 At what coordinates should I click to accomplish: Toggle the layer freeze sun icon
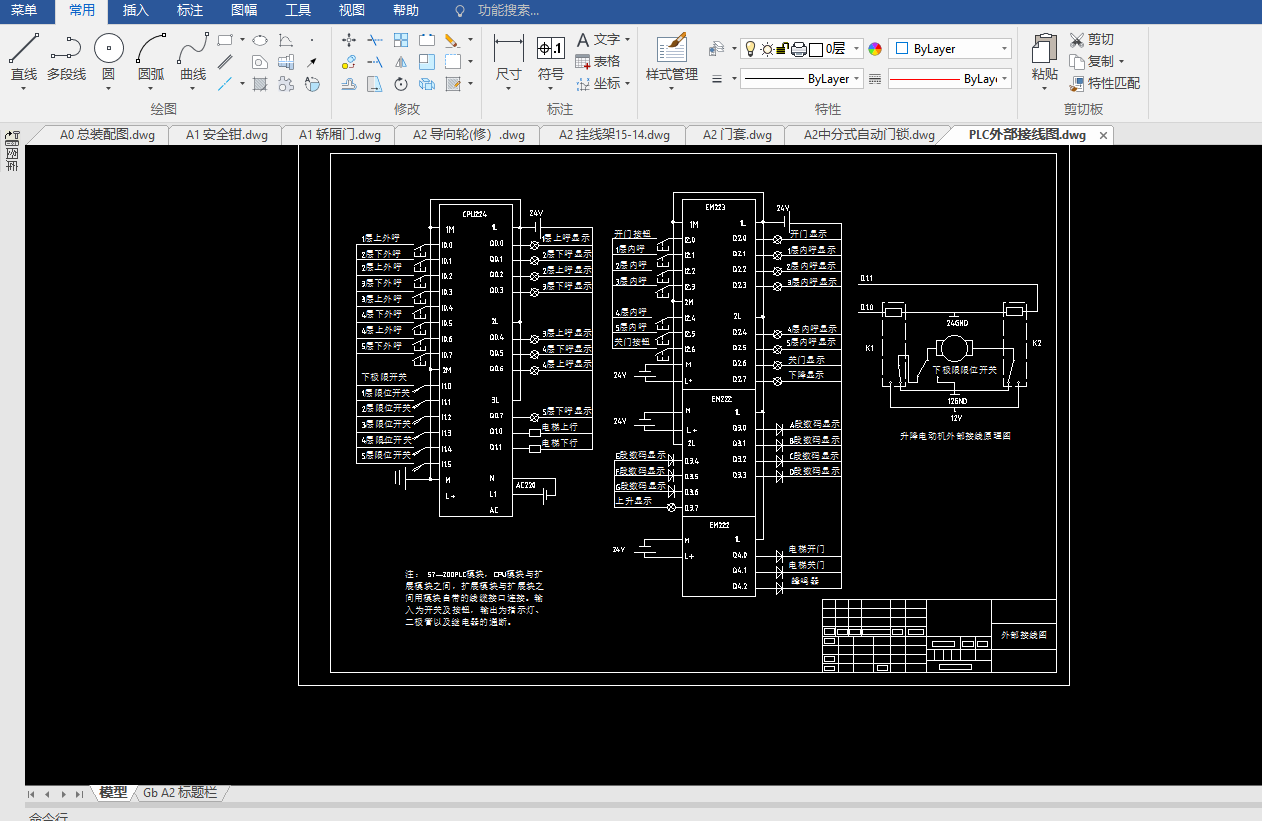pos(767,48)
